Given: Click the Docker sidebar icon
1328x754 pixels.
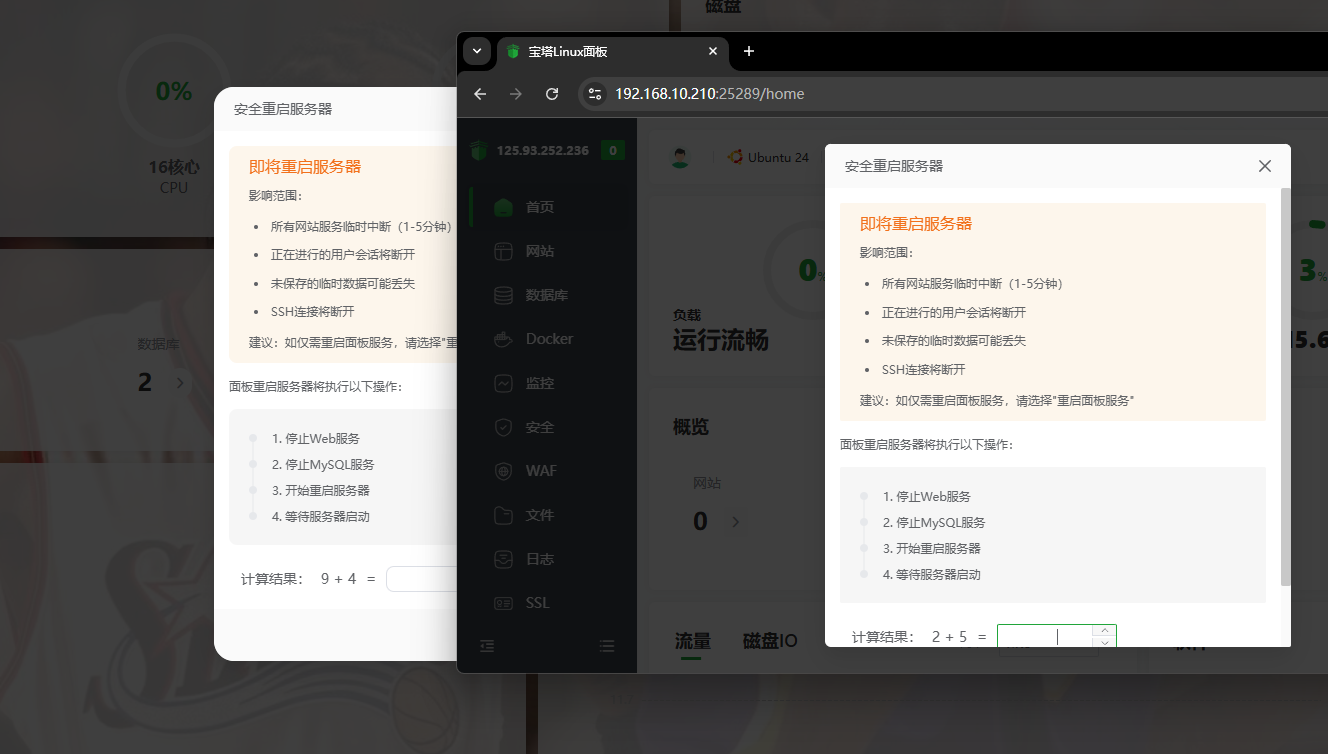Looking at the screenshot, I should [504, 339].
